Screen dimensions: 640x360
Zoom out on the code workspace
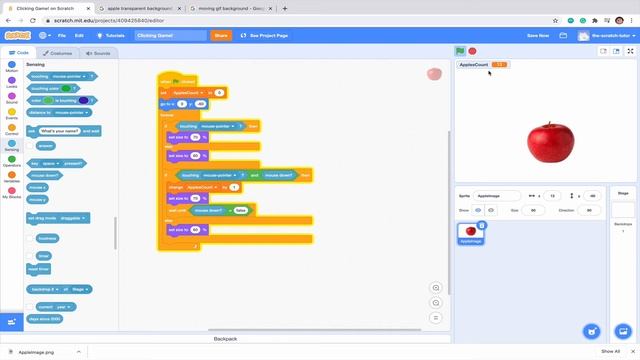(436, 303)
